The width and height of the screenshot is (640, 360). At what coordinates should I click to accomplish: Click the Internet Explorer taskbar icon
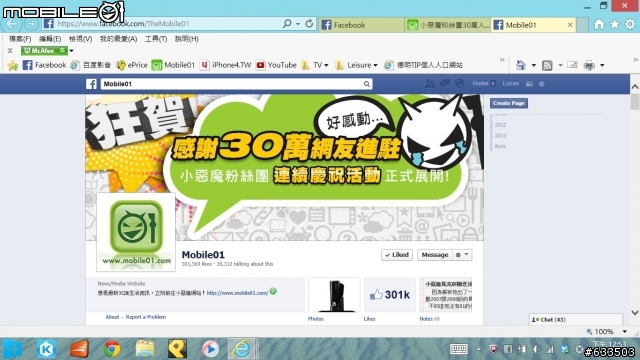pyautogui.click(x=242, y=349)
